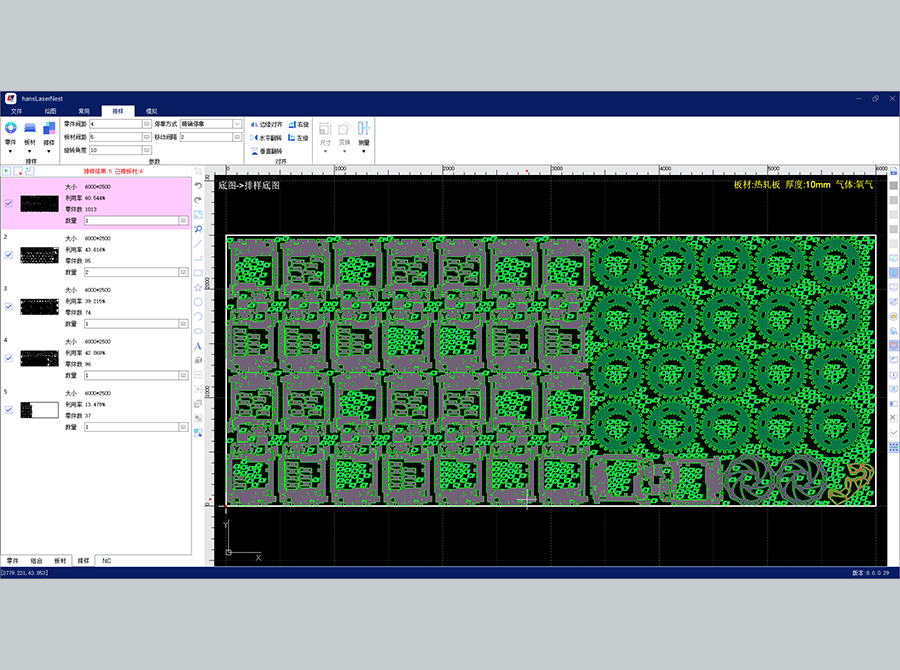The width and height of the screenshot is (900, 670).
Task: Click the 水平翻转 button
Action: [267, 137]
